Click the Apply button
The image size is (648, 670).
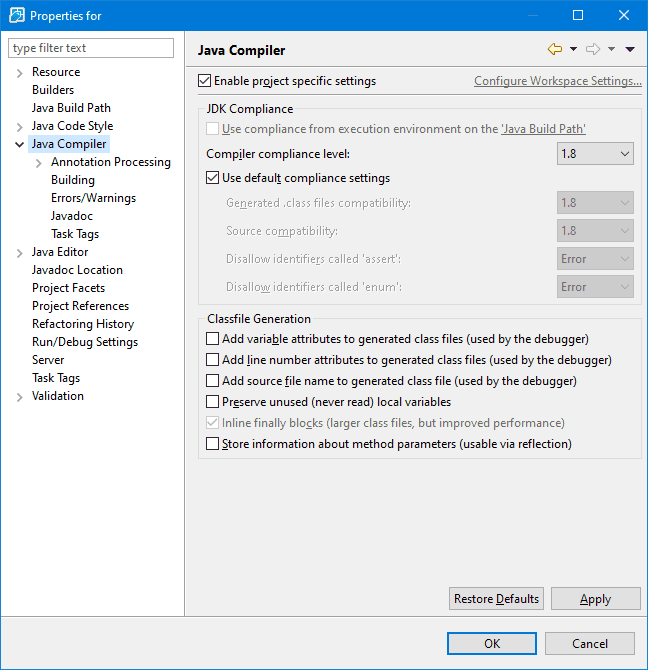point(595,599)
